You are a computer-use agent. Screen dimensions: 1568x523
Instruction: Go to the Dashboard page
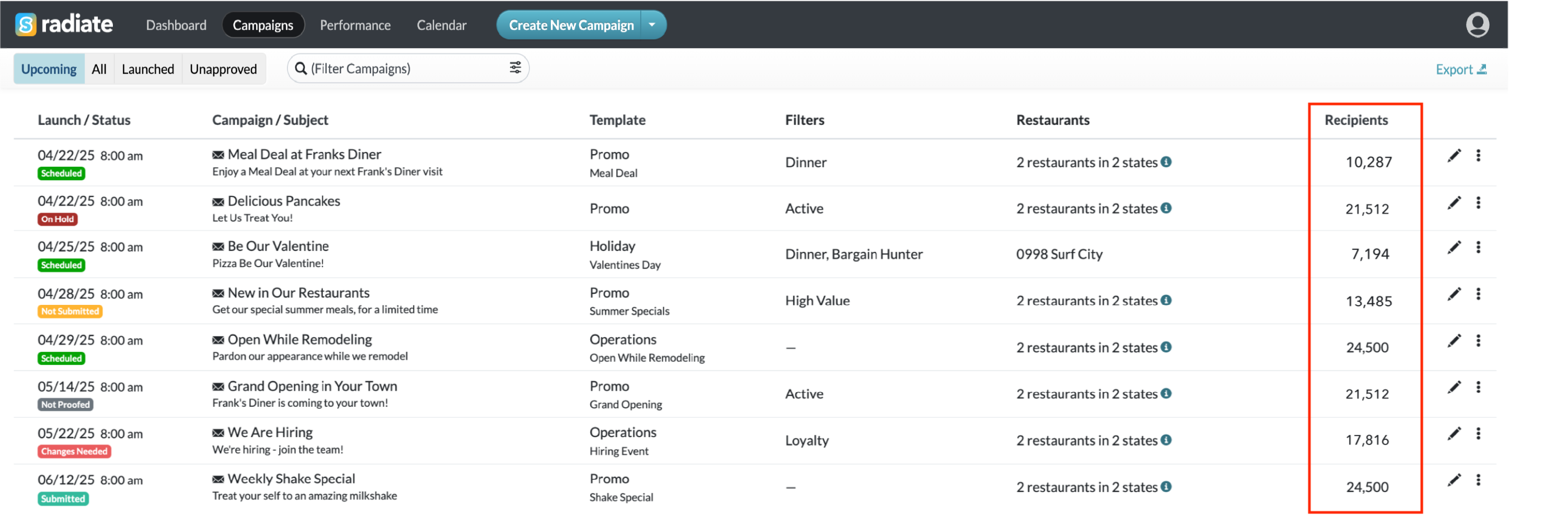[x=176, y=25]
